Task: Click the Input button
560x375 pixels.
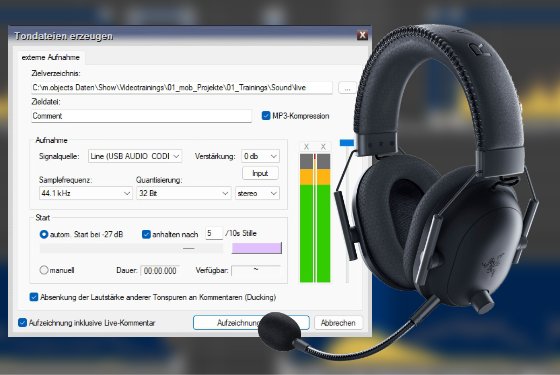Action: point(260,173)
